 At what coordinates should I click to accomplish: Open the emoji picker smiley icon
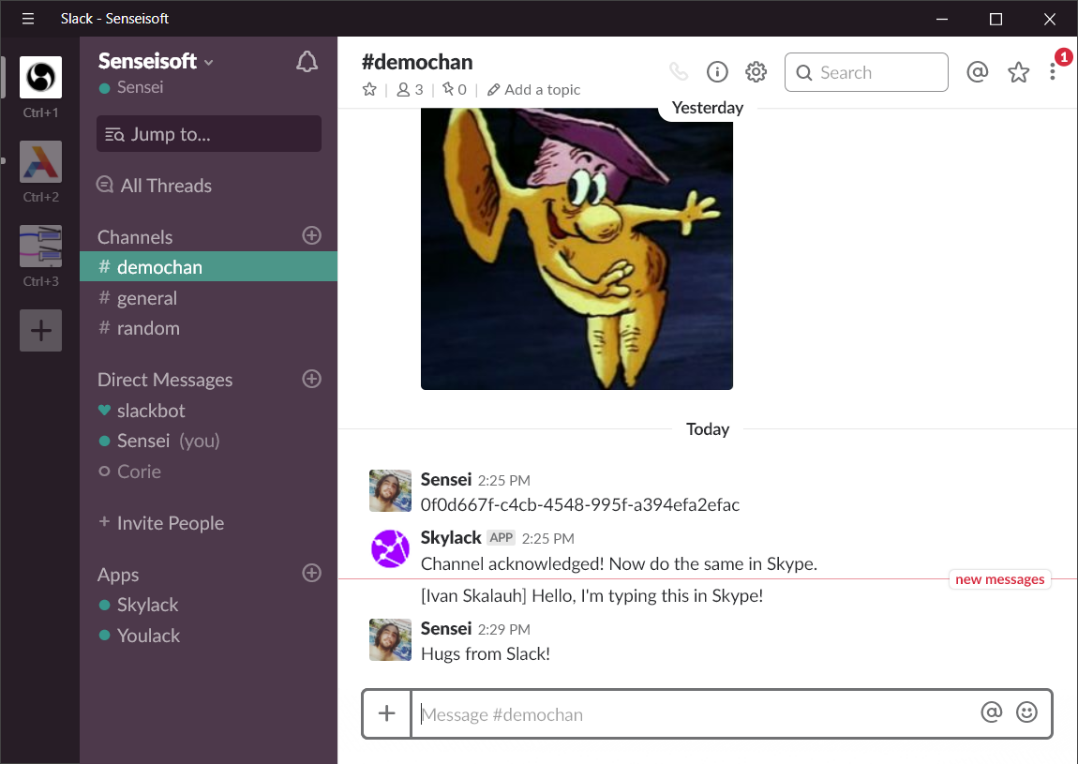tap(1027, 712)
